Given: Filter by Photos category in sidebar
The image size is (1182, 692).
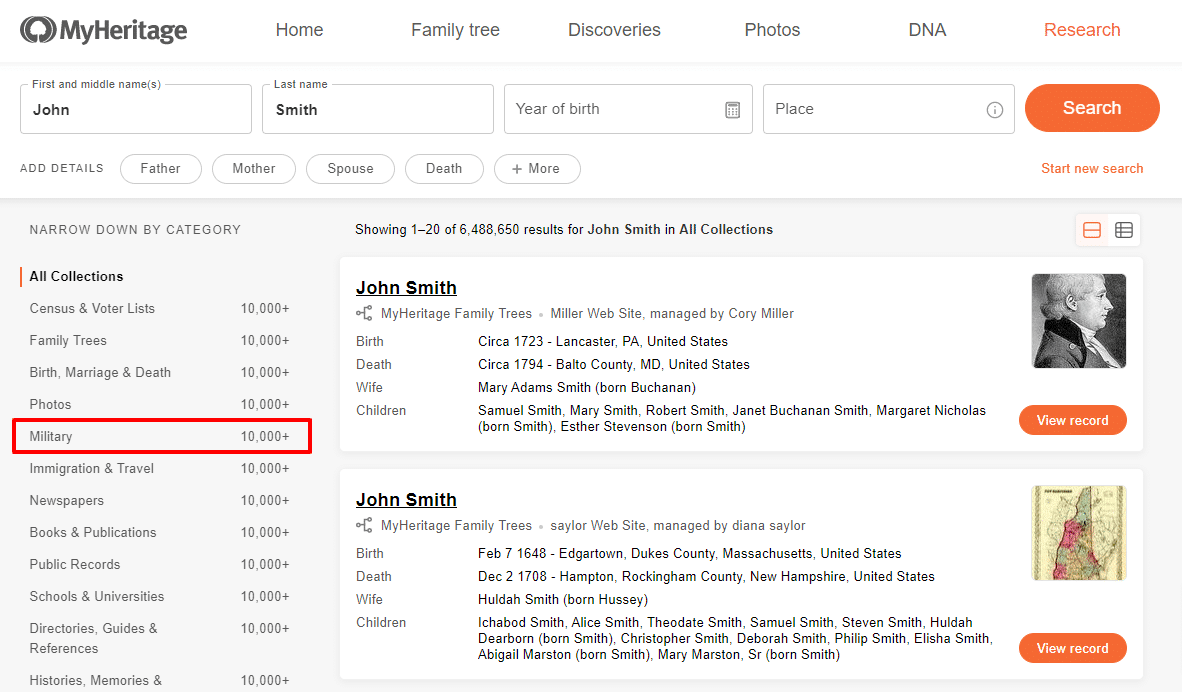Looking at the screenshot, I should (x=159, y=405).
